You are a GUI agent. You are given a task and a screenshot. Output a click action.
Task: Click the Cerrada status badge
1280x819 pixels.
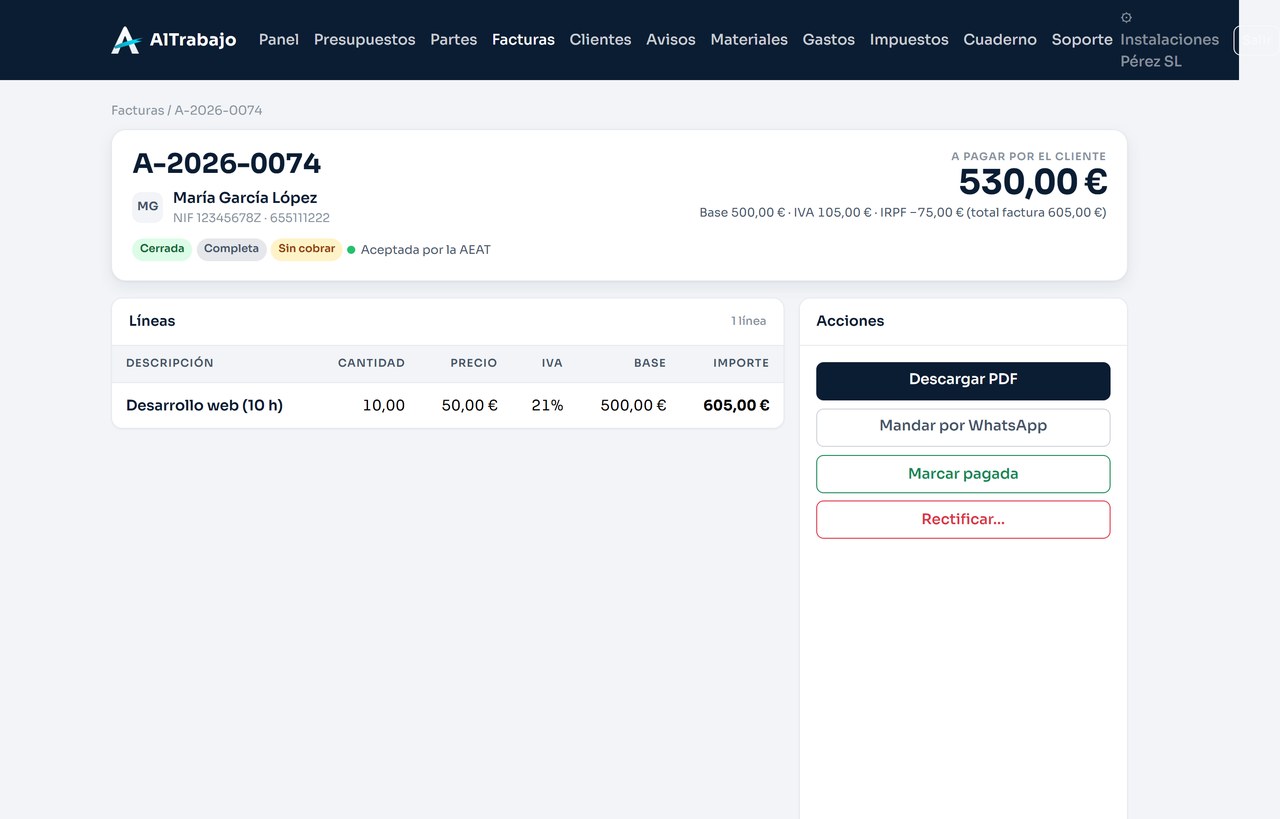coord(162,249)
